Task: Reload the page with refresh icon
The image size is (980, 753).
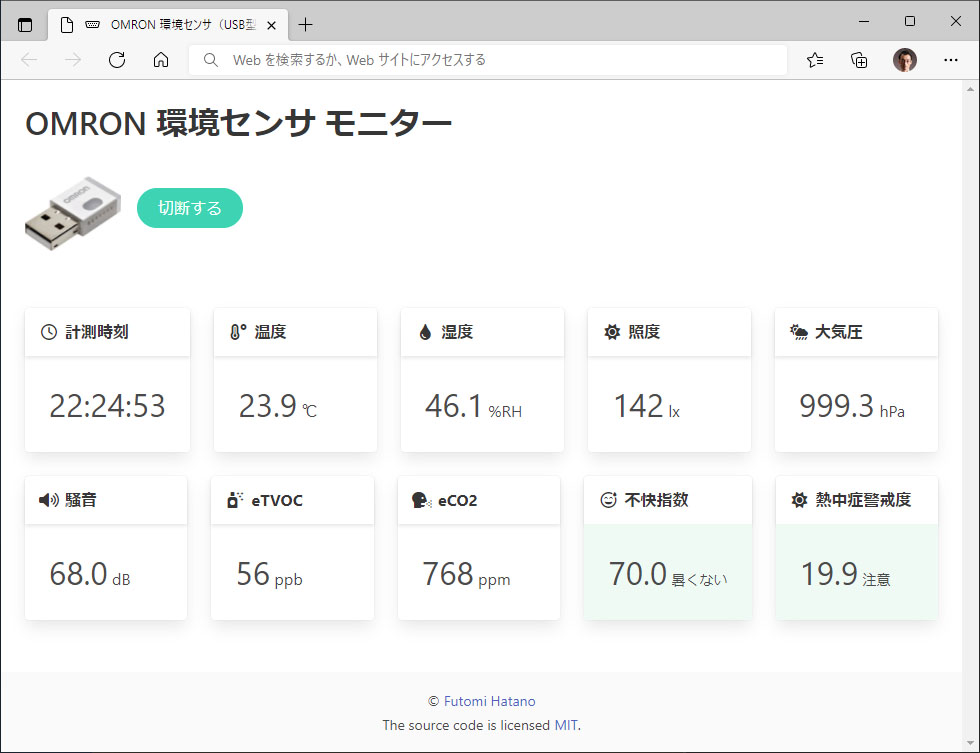Action: click(117, 60)
